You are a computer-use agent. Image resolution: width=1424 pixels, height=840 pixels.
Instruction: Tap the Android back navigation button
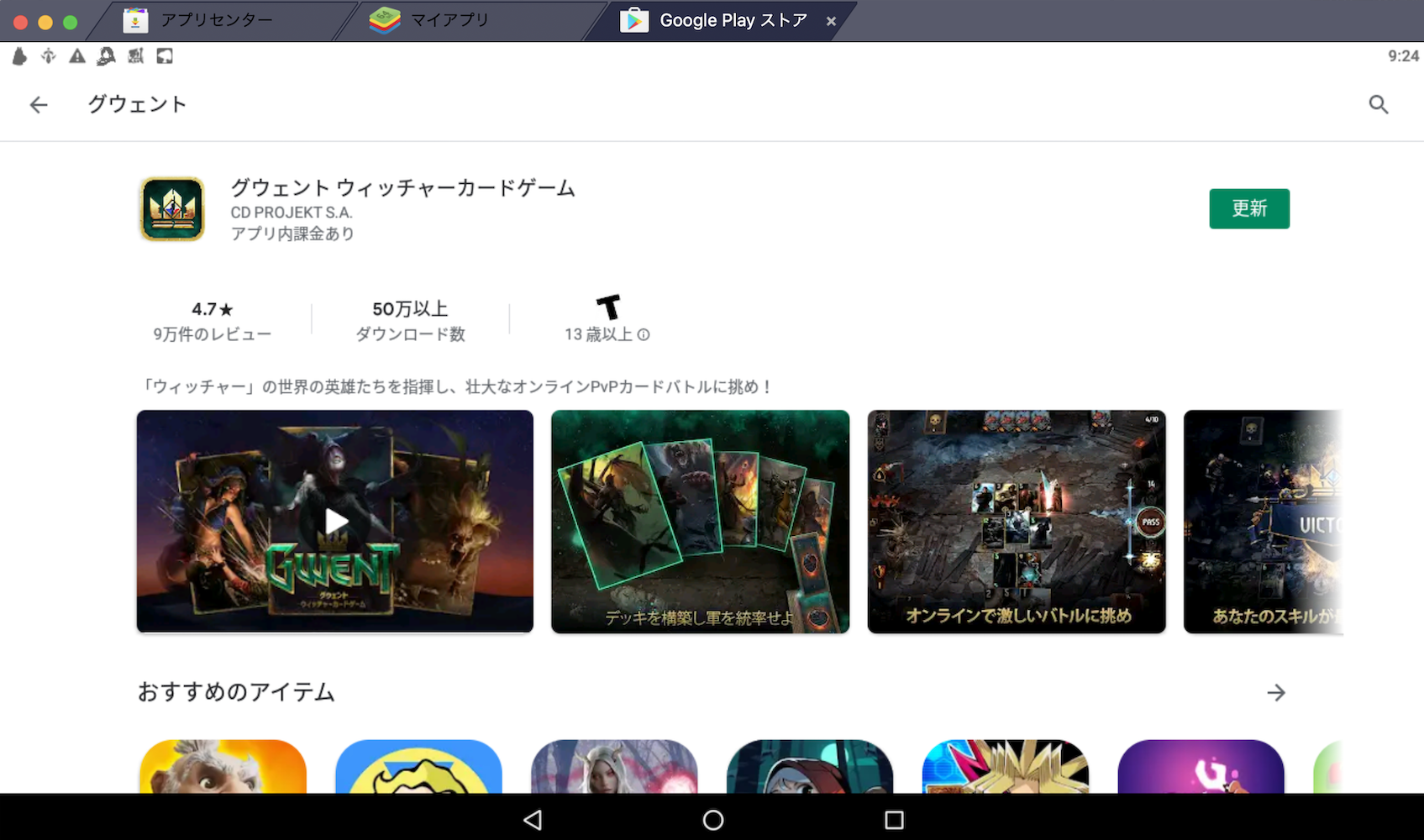533,820
